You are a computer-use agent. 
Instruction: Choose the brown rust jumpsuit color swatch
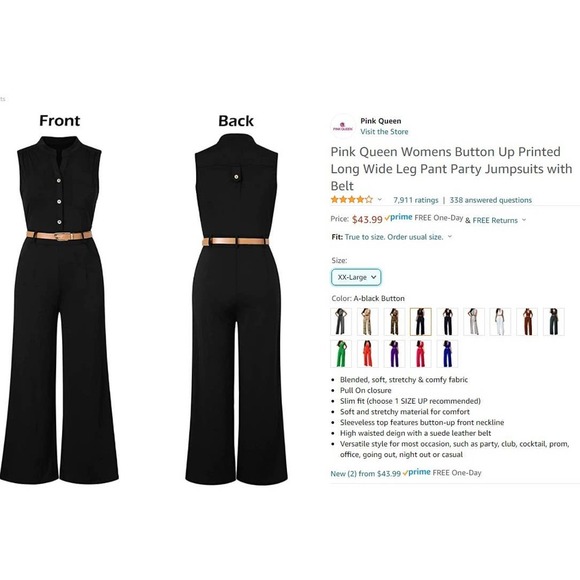[527, 321]
